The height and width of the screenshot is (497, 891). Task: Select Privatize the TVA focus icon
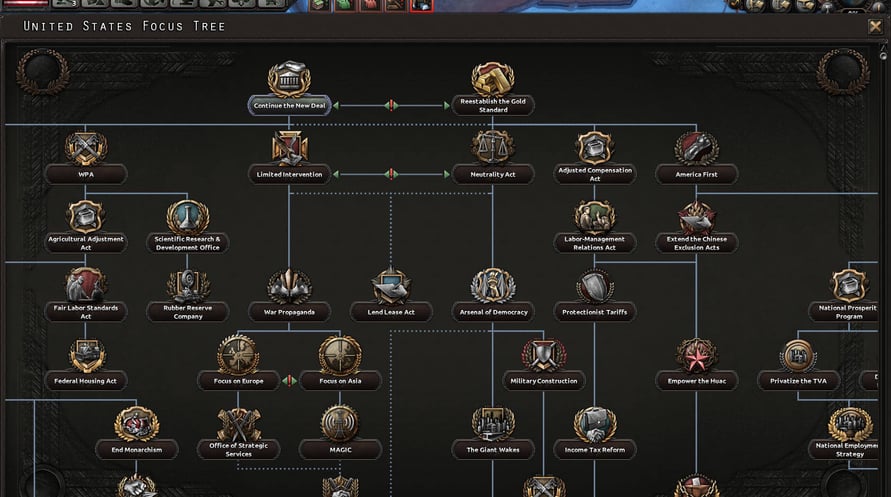798,356
